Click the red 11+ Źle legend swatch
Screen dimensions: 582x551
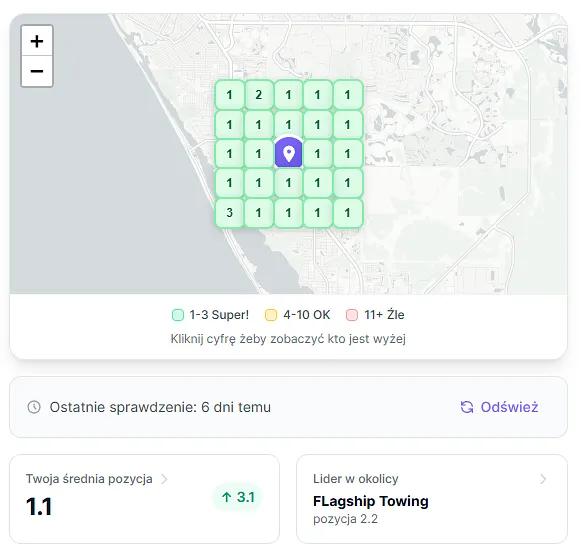[x=352, y=315]
